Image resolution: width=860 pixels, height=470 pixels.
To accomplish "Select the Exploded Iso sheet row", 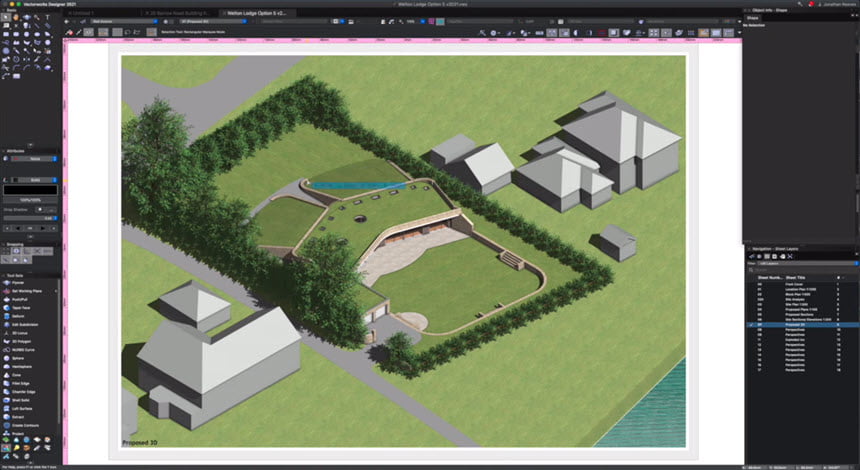I will [802, 340].
